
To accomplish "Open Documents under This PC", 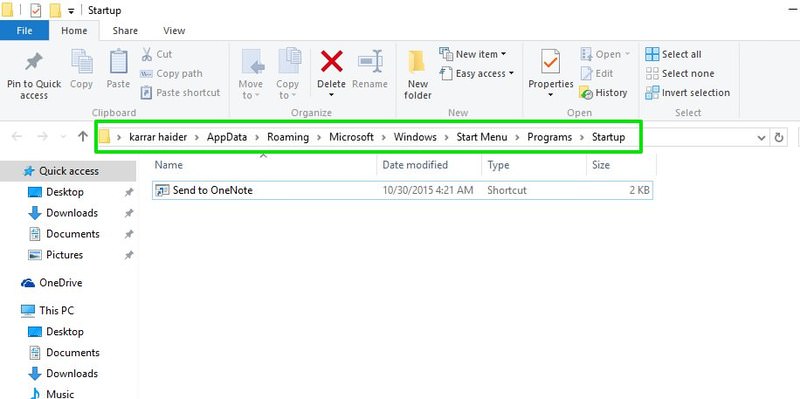I will pos(72,353).
